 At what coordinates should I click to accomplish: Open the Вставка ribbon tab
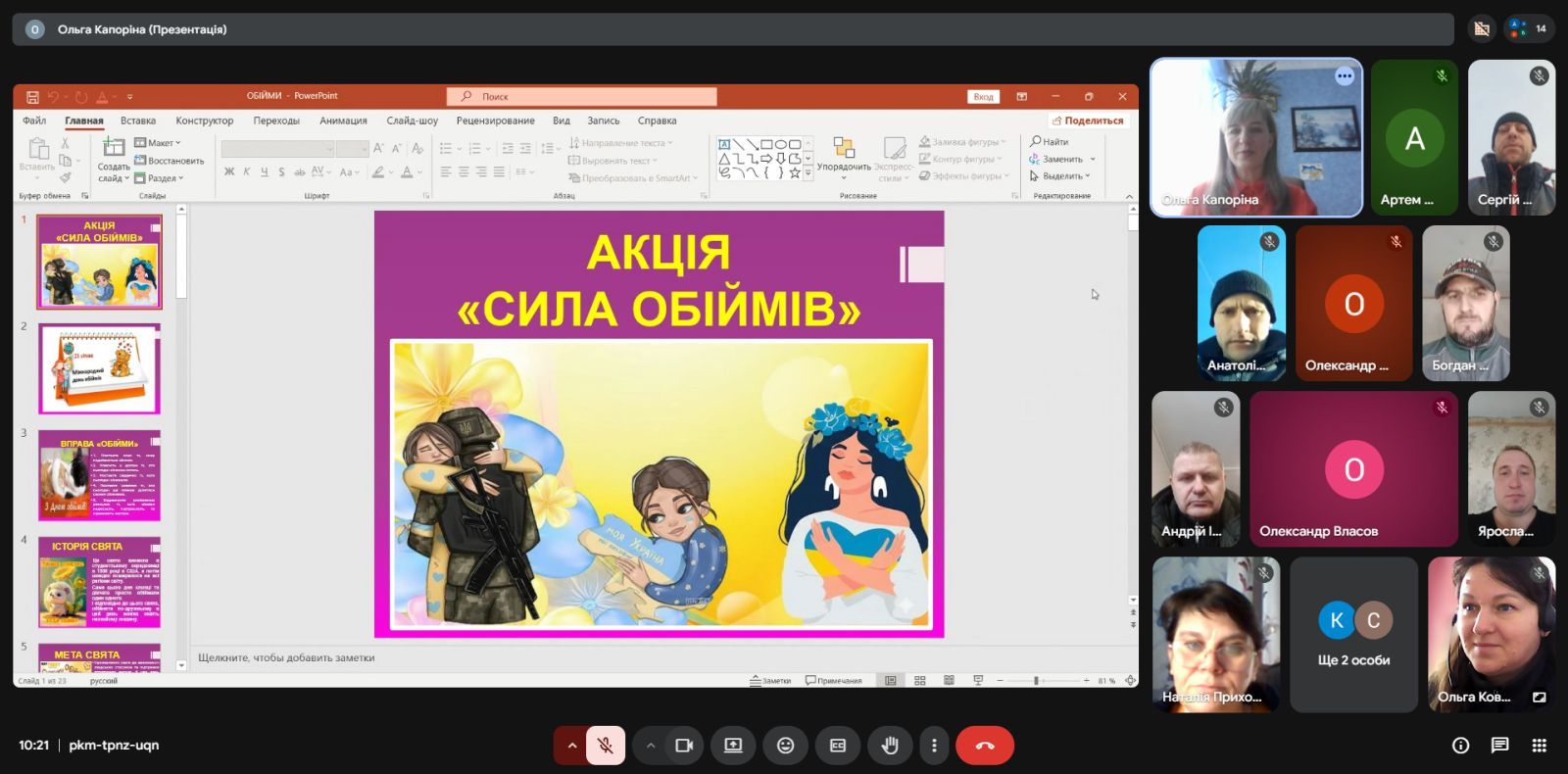pyautogui.click(x=138, y=121)
